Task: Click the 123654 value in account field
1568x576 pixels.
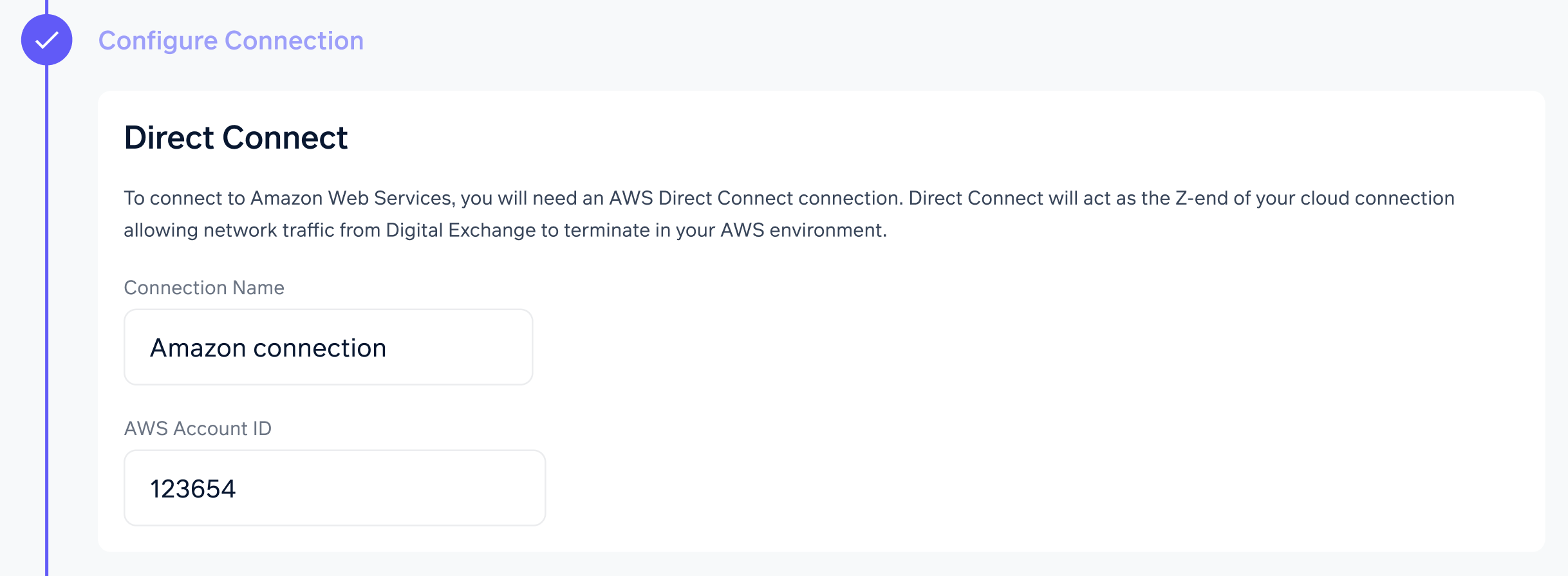Action: 192,489
